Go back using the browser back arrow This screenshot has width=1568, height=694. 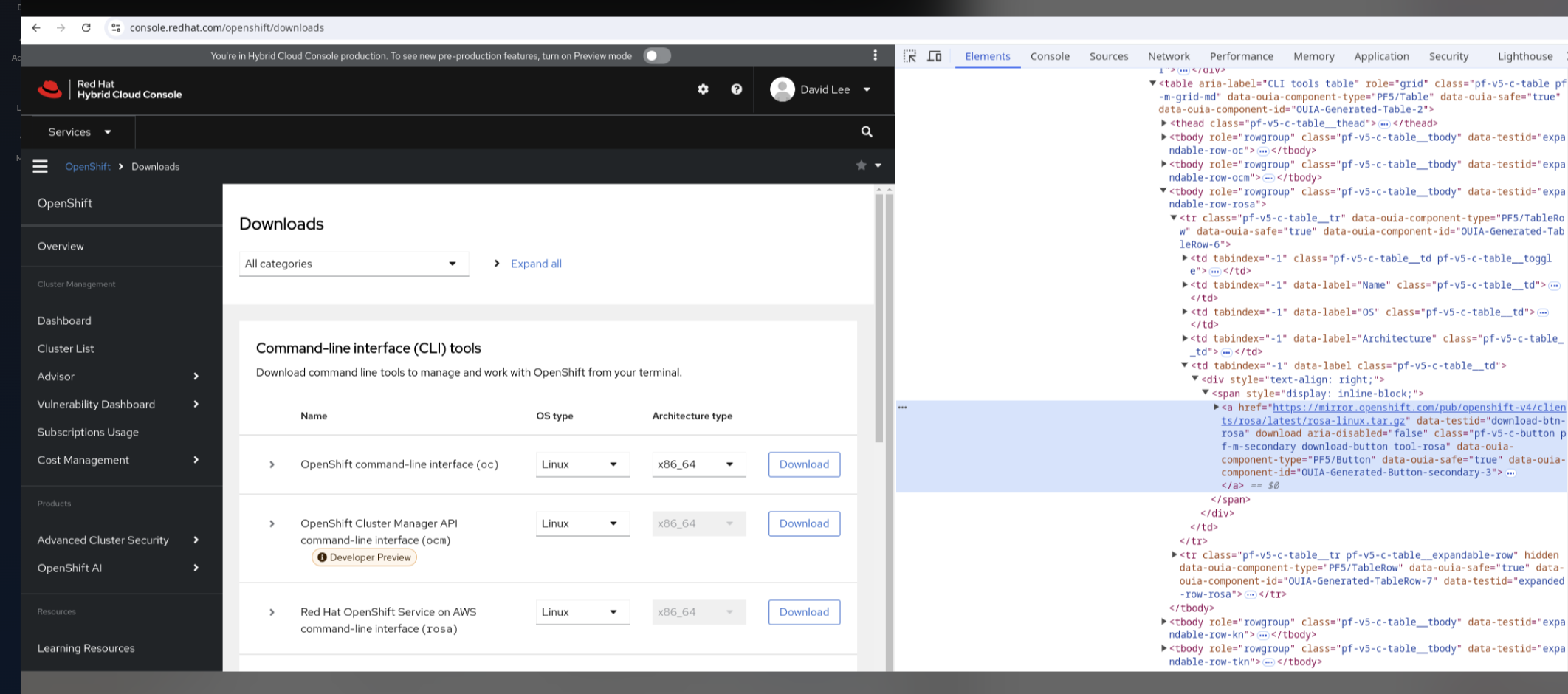click(36, 28)
